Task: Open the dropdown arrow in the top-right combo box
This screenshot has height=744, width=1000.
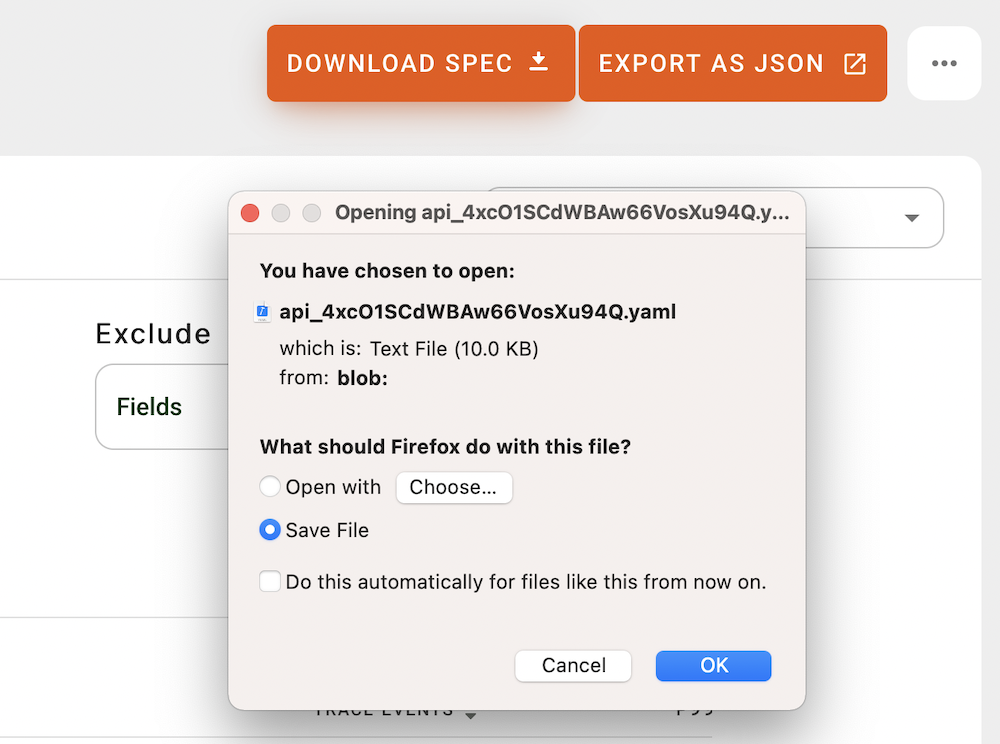Action: point(911,218)
